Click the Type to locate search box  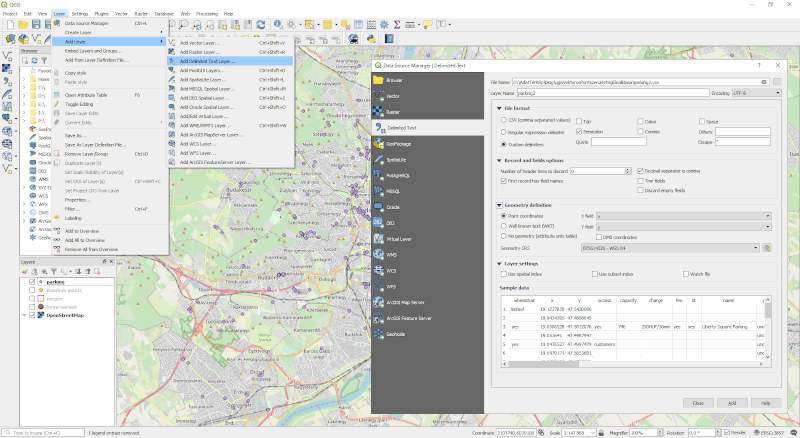coord(43,433)
